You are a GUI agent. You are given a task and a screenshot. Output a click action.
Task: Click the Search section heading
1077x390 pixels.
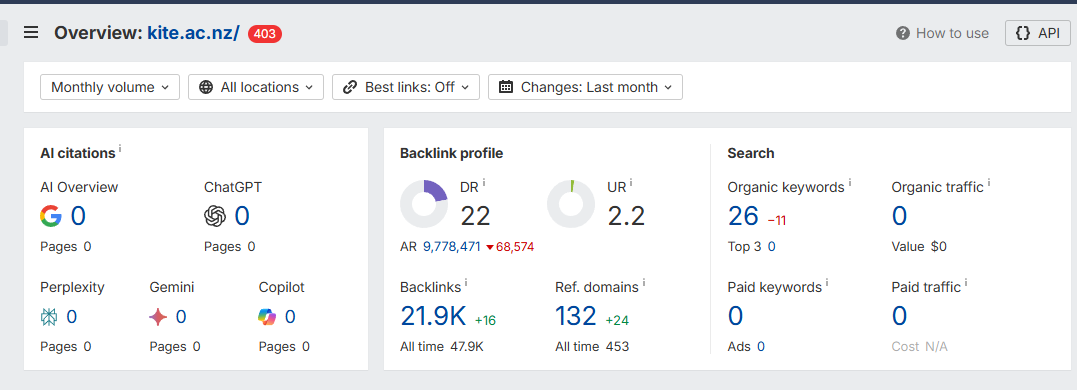[751, 153]
